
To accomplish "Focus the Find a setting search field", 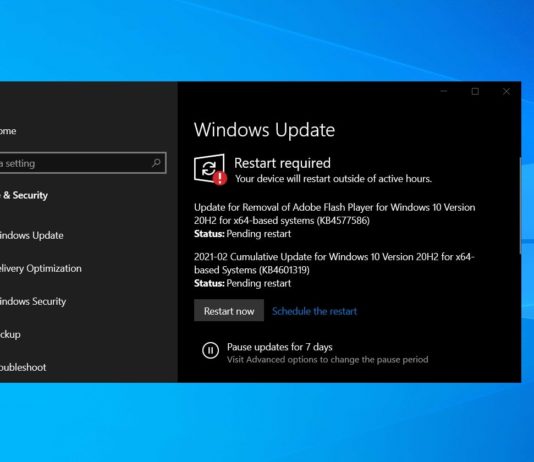I will point(83,163).
